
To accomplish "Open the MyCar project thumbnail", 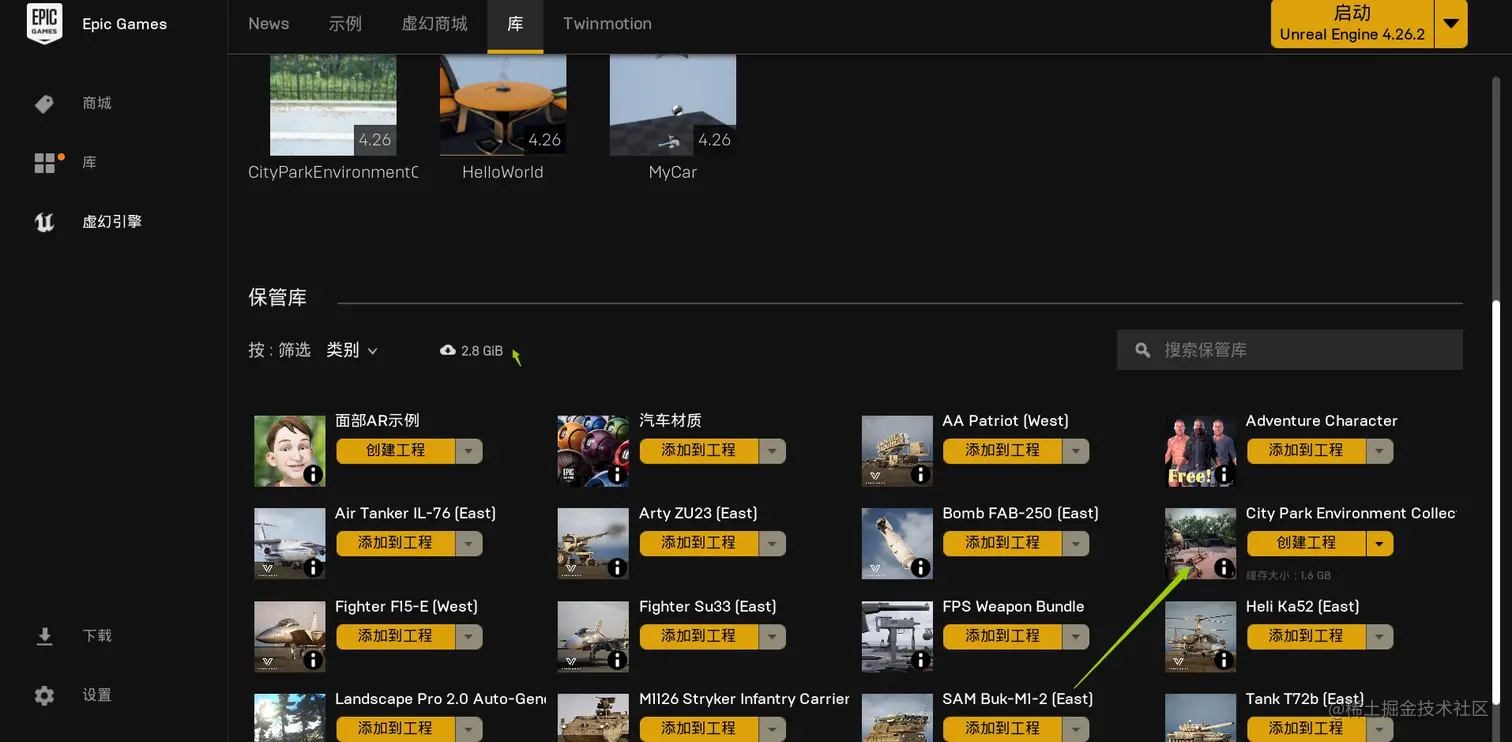I will tap(673, 105).
